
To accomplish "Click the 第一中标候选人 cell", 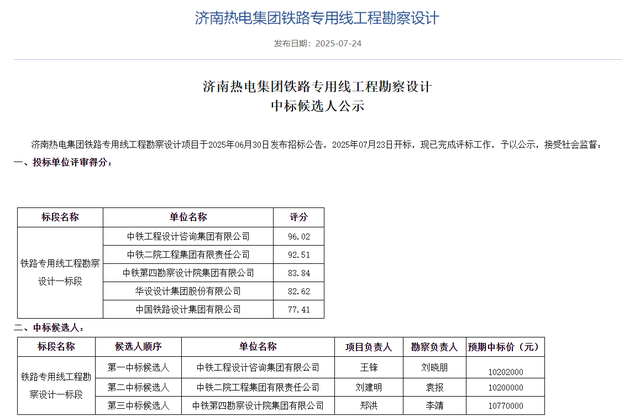I will coord(138,367).
